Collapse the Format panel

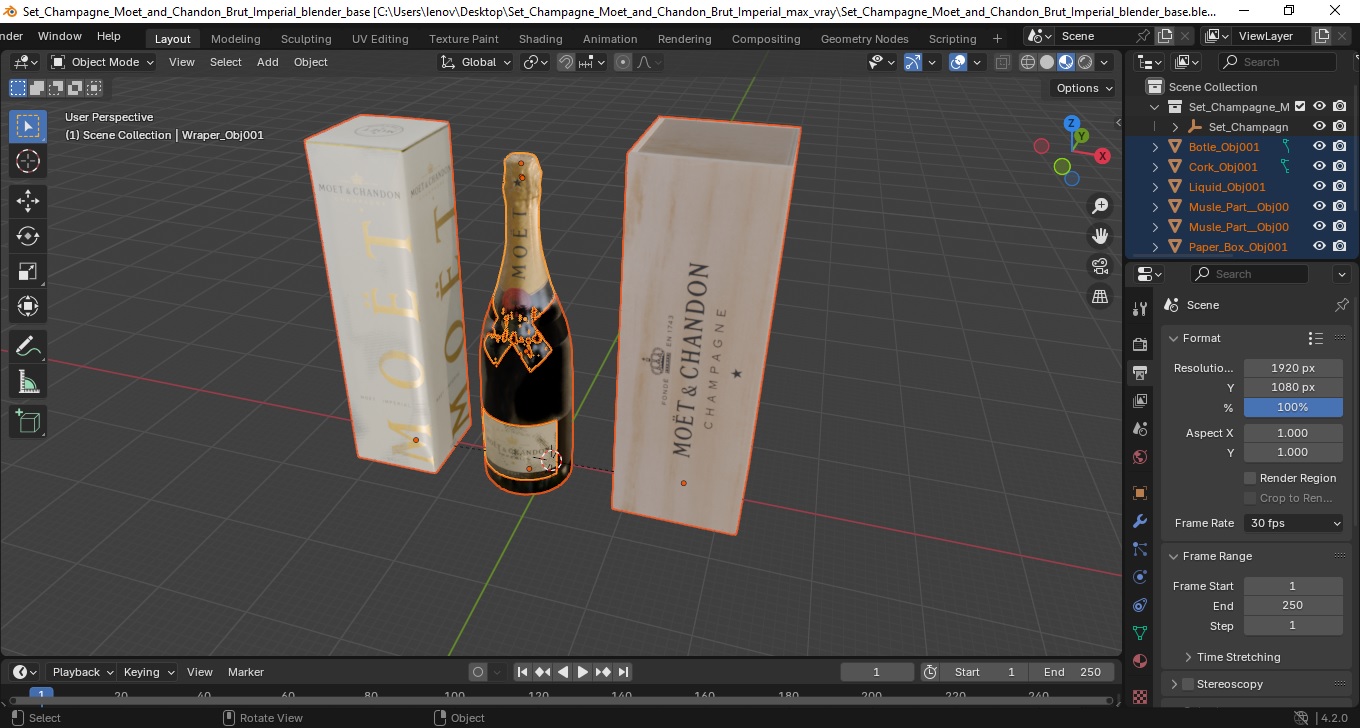click(1174, 338)
